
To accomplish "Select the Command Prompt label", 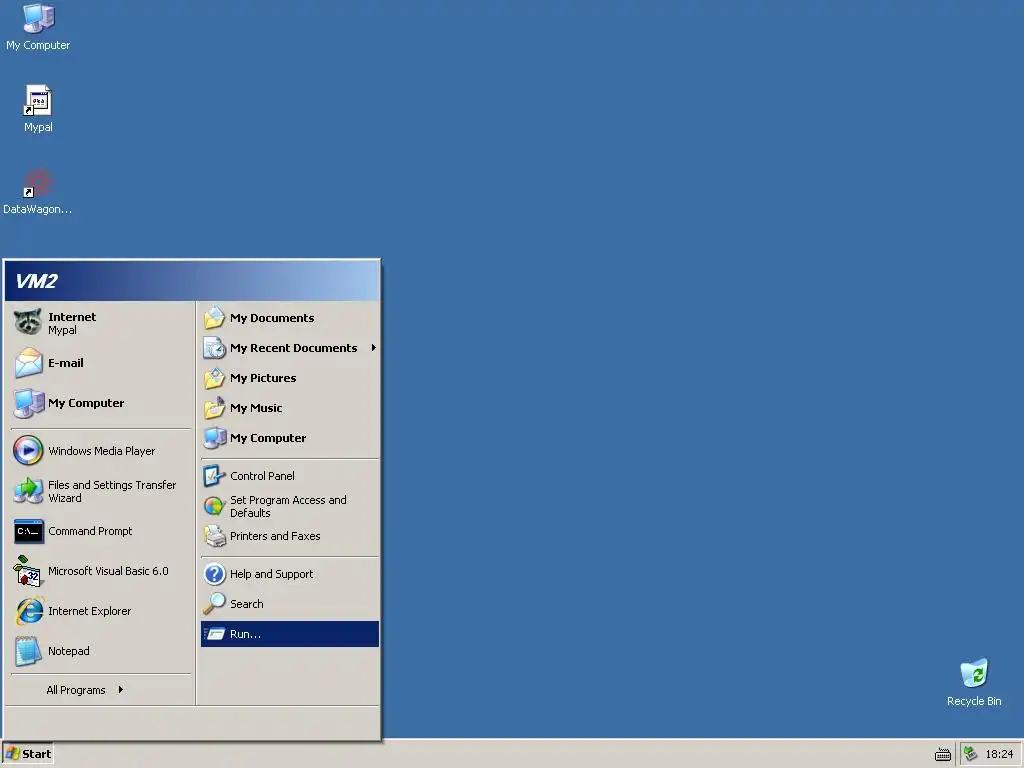I will [90, 531].
